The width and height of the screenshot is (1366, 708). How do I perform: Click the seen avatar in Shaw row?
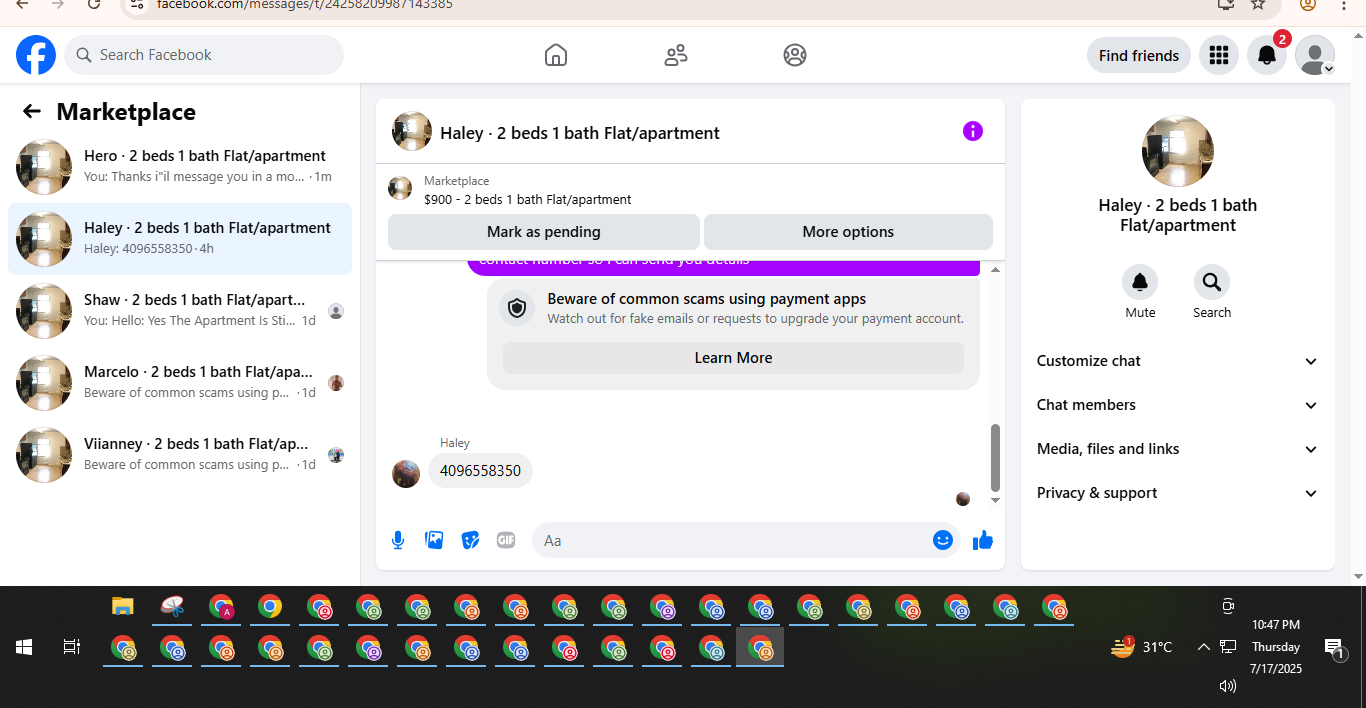(336, 311)
